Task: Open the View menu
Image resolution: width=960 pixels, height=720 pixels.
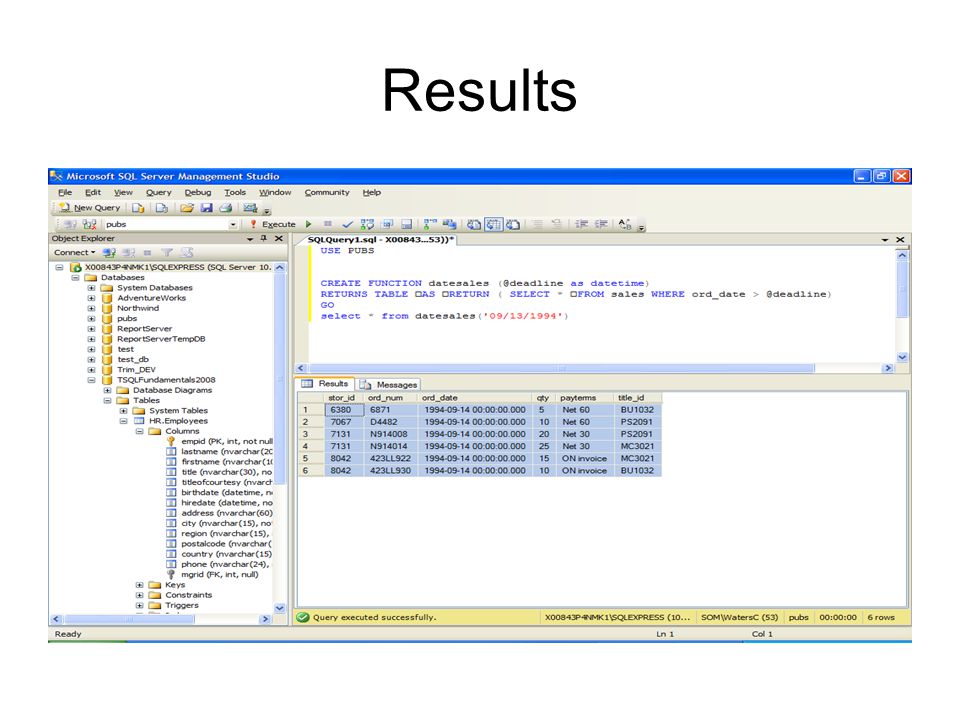Action: (123, 192)
